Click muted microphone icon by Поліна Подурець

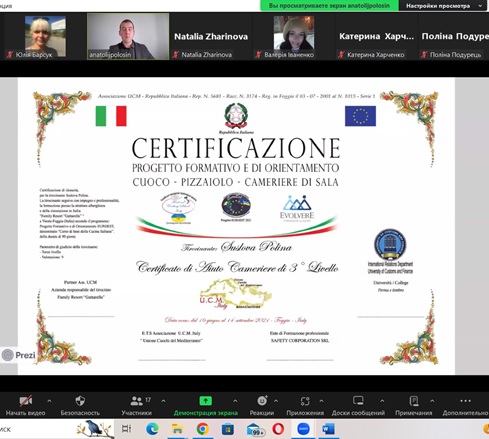pos(424,54)
